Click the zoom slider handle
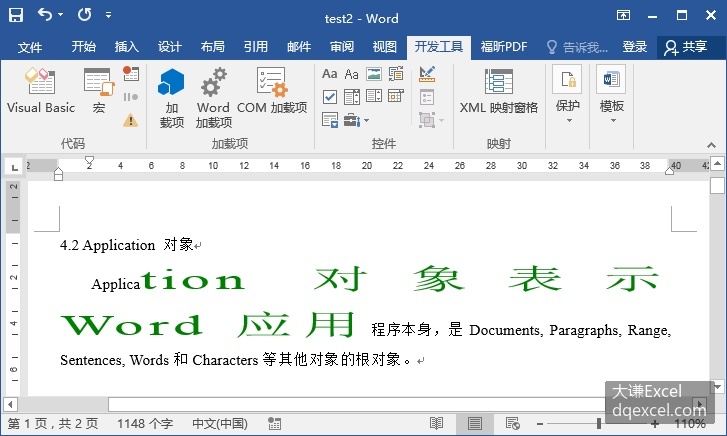The image size is (727, 436). coord(599,423)
